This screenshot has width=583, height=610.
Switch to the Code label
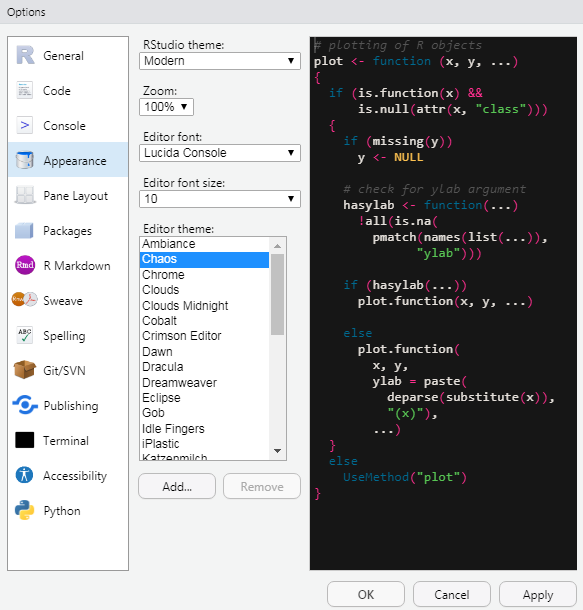click(57, 91)
